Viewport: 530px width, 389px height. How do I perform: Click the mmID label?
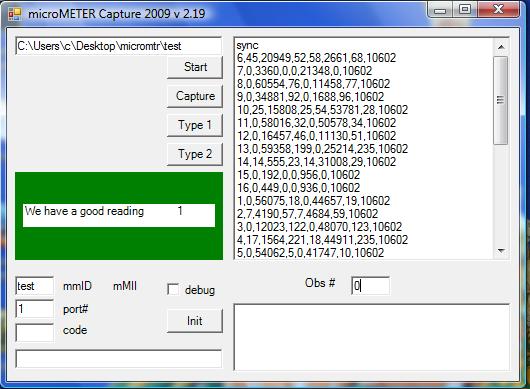[x=77, y=286]
